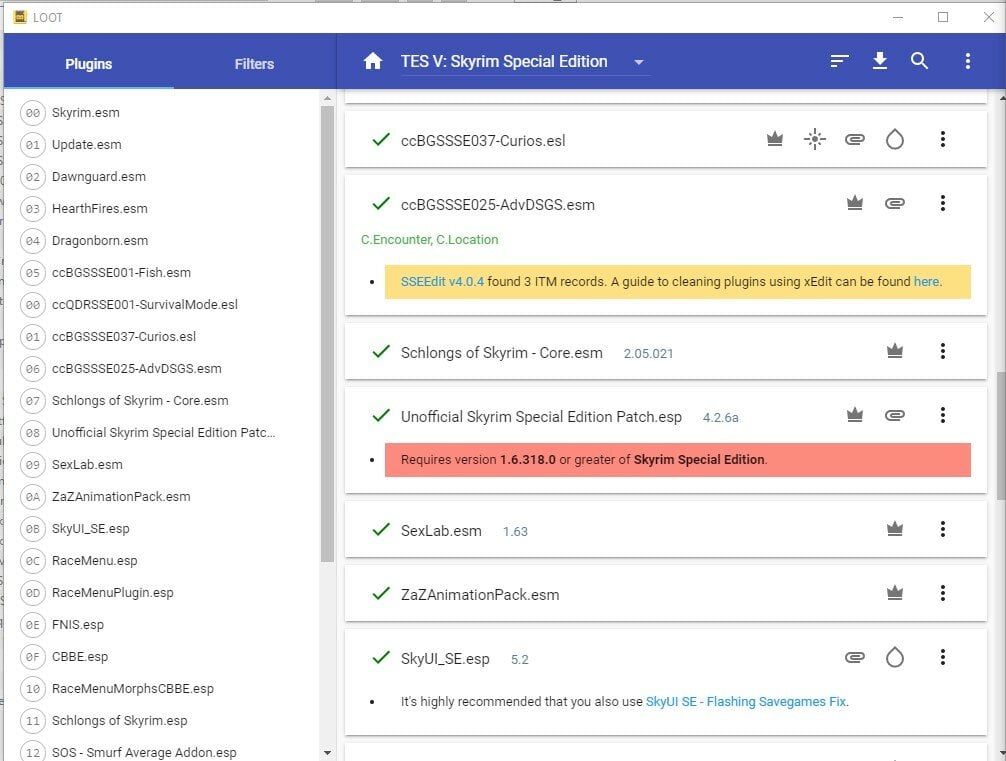Select Skyrim.esm in plugin list
The width and height of the screenshot is (1006, 761).
pyautogui.click(x=85, y=112)
